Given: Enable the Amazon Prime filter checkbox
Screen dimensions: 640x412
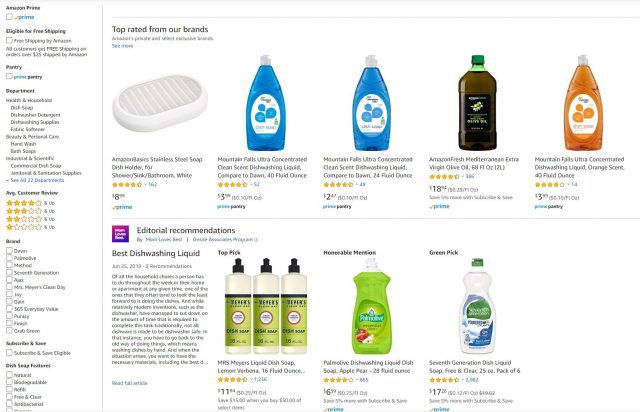Looking at the screenshot, I should [9, 17].
